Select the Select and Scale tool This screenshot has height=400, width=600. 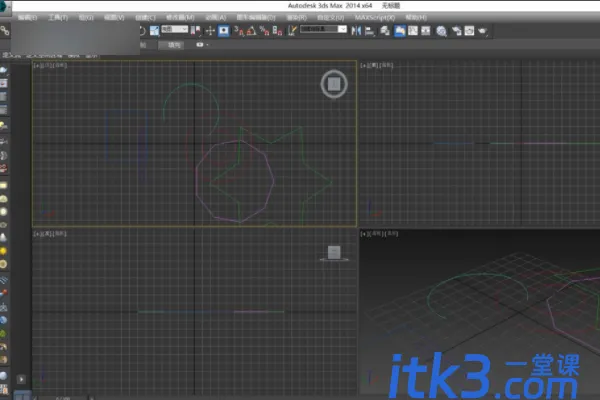point(155,31)
